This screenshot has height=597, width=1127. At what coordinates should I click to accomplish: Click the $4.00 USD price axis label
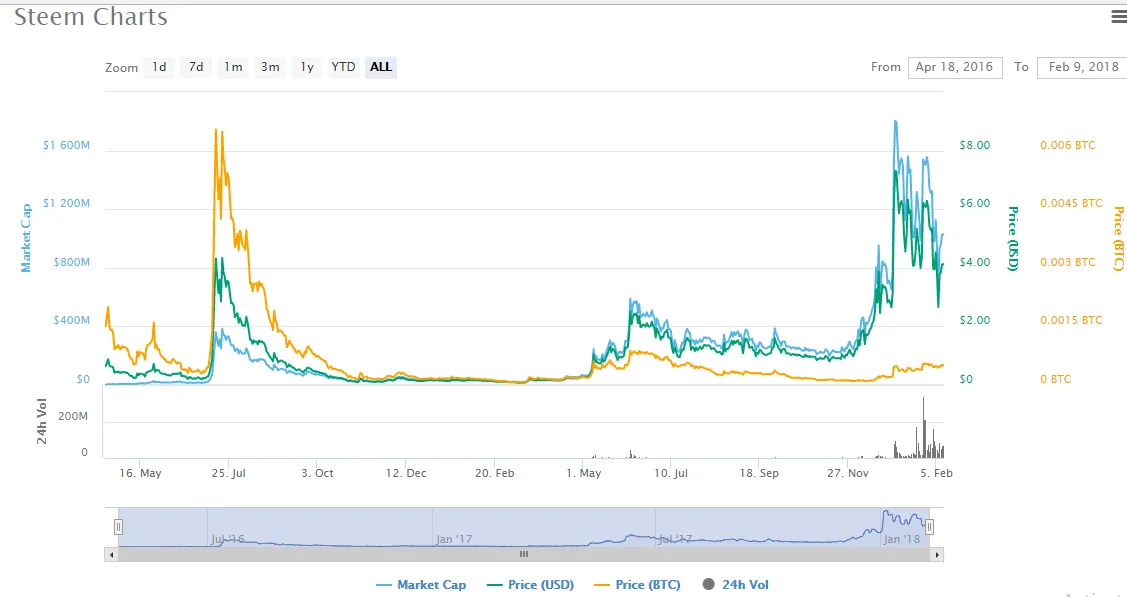point(975,262)
